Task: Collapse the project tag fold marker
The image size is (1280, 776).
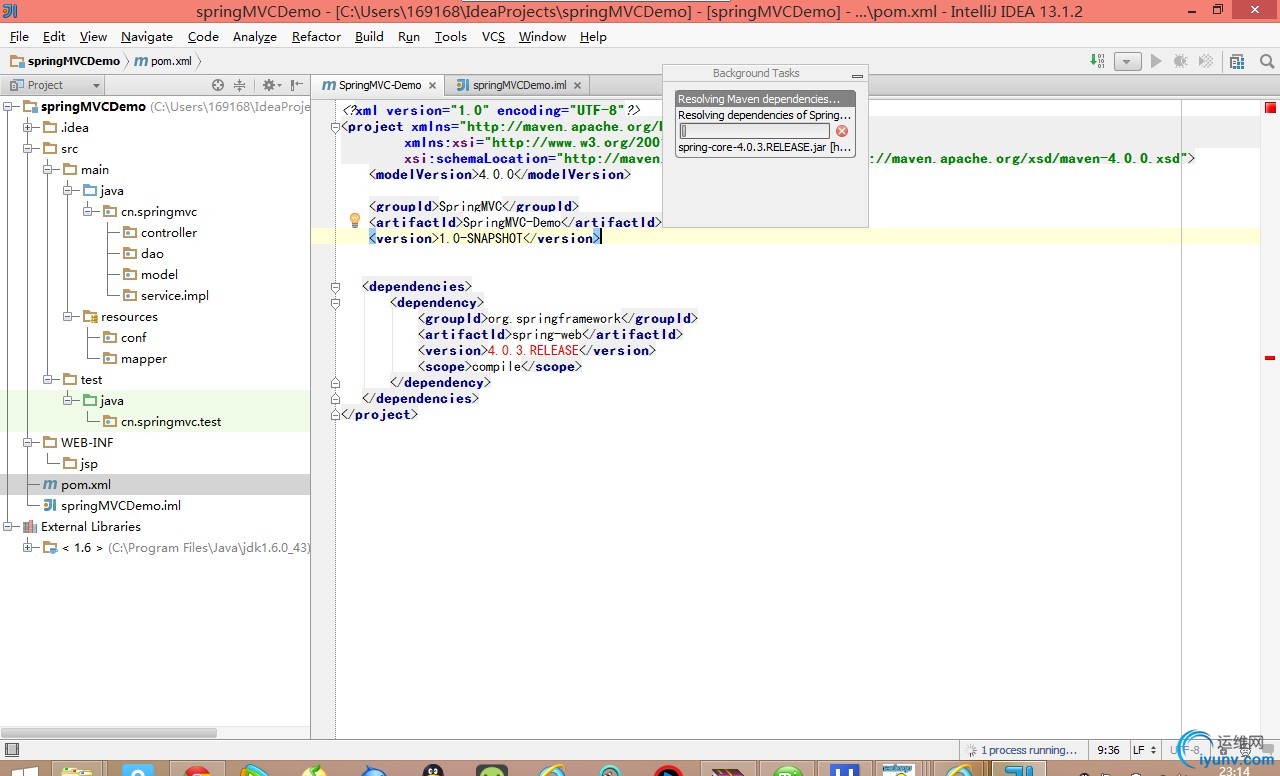Action: [336, 126]
